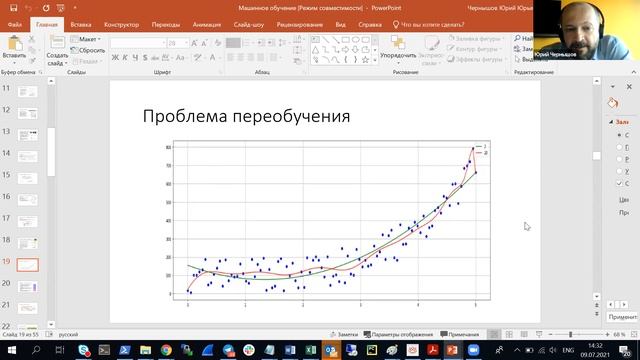Switch to the Вставка ribbon tab
The height and width of the screenshot is (360, 640).
(x=81, y=24)
